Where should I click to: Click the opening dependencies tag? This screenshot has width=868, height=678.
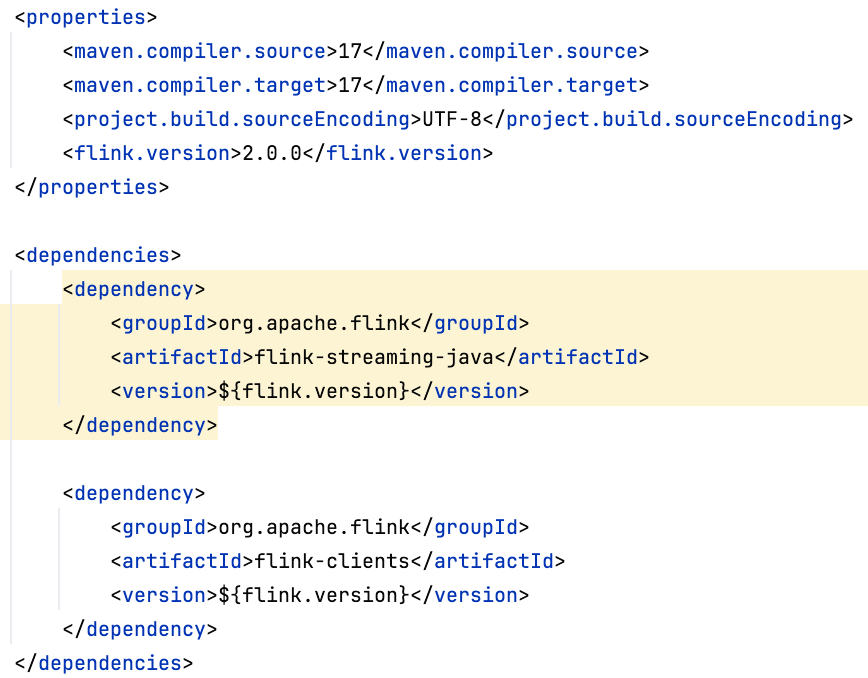click(x=98, y=255)
